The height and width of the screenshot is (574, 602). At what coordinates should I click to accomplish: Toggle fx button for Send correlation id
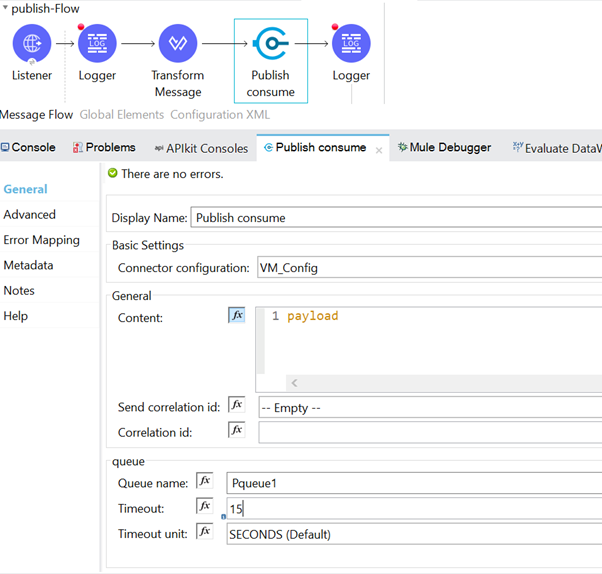[237, 405]
